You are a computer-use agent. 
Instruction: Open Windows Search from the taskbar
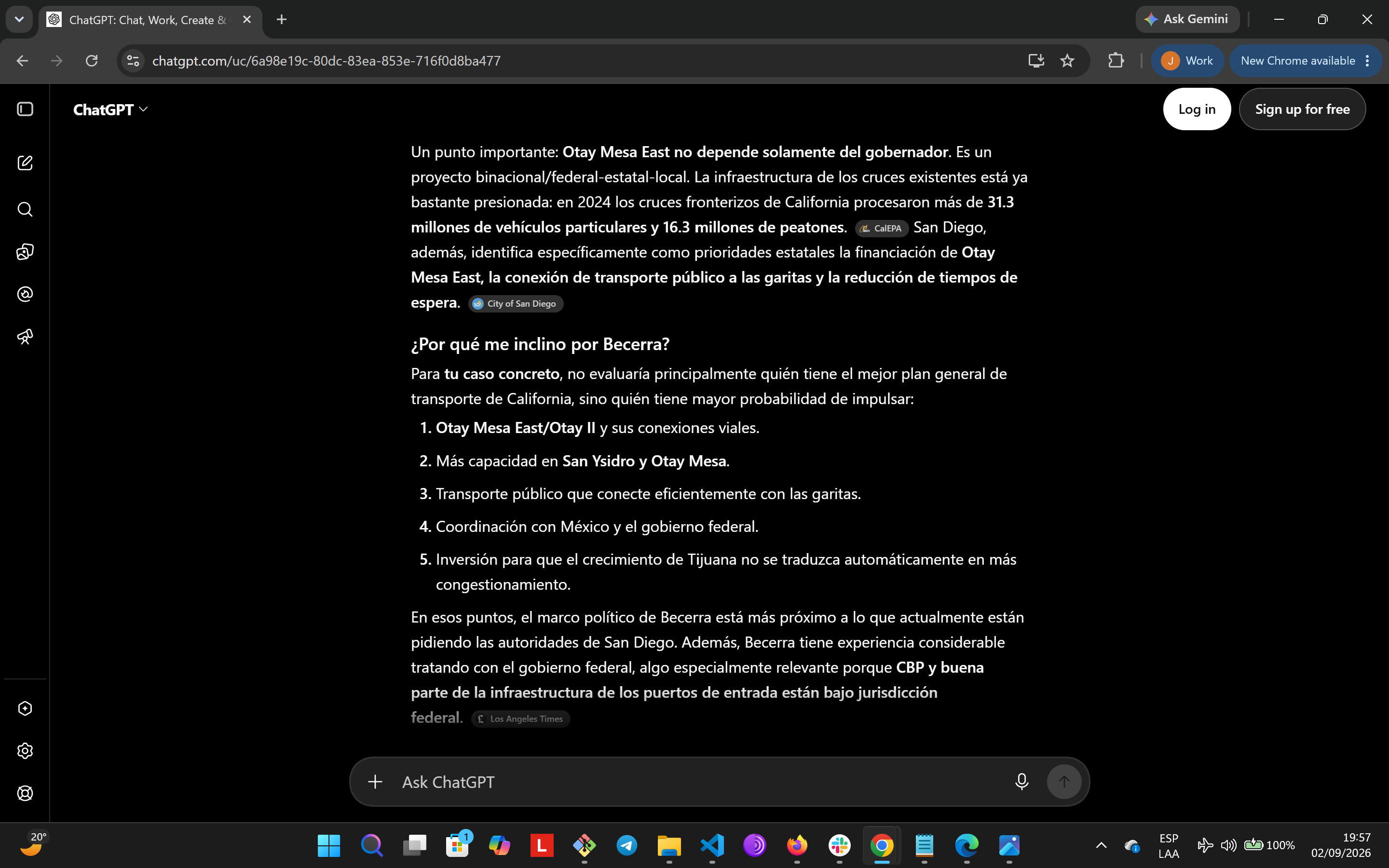371,845
